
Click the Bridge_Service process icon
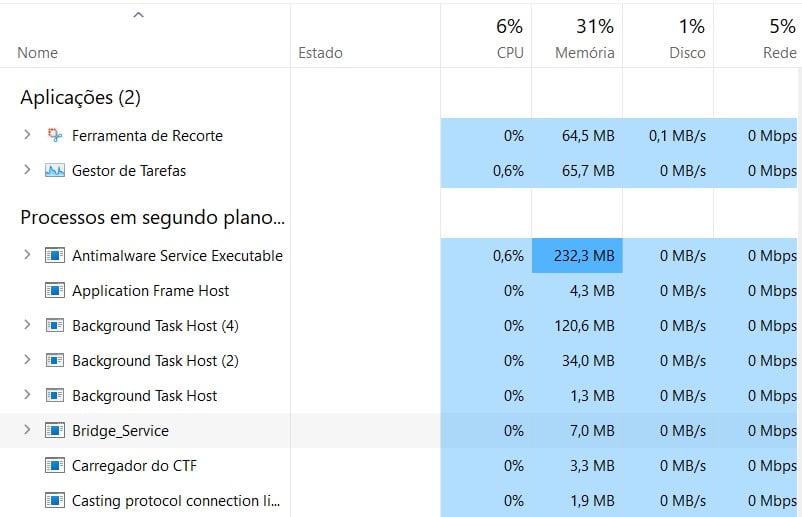55,431
